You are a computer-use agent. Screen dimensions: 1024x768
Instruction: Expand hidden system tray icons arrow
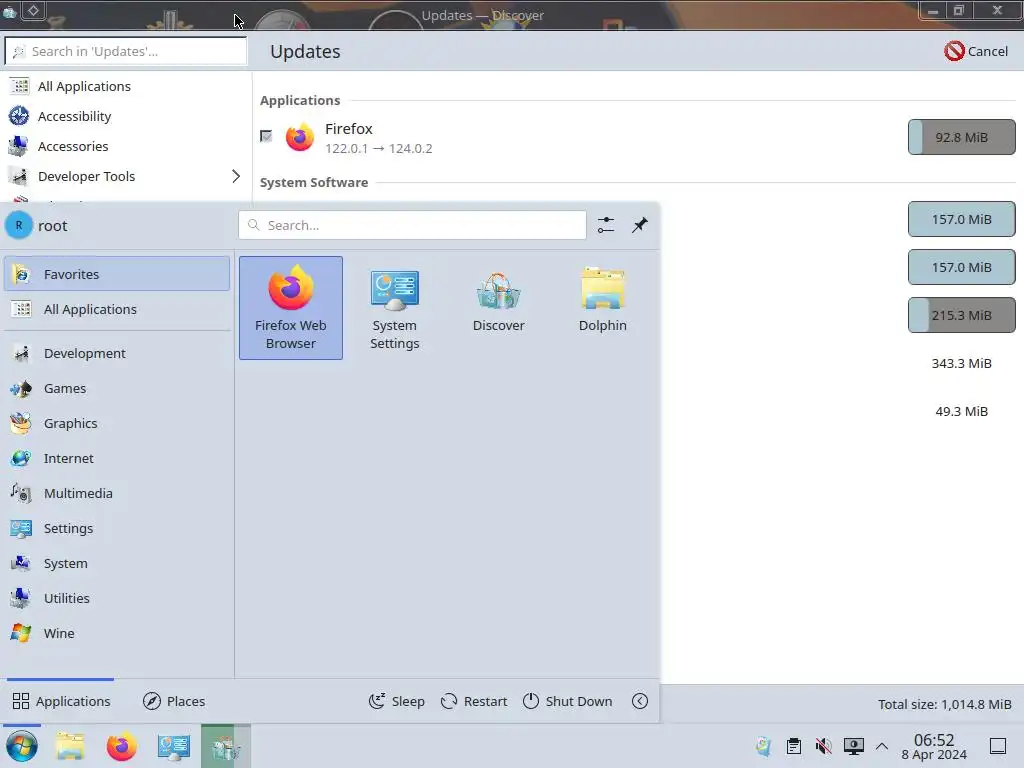(882, 746)
